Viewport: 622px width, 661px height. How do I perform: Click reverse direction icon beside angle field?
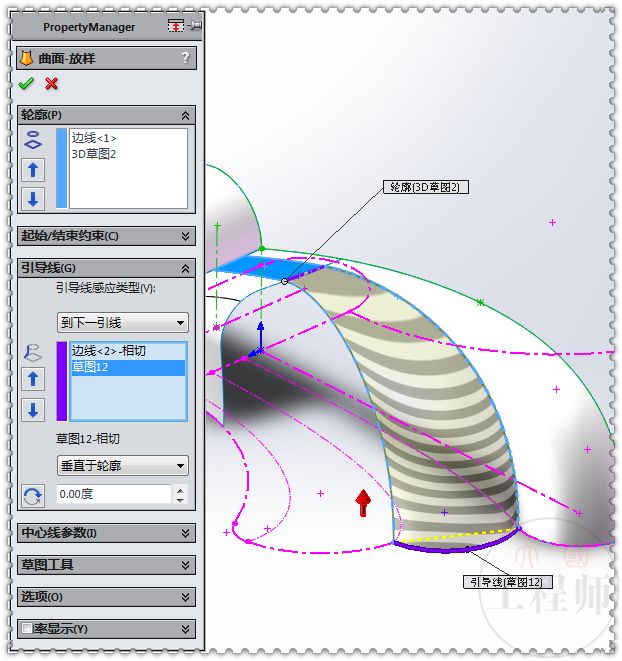pyautogui.click(x=33, y=496)
